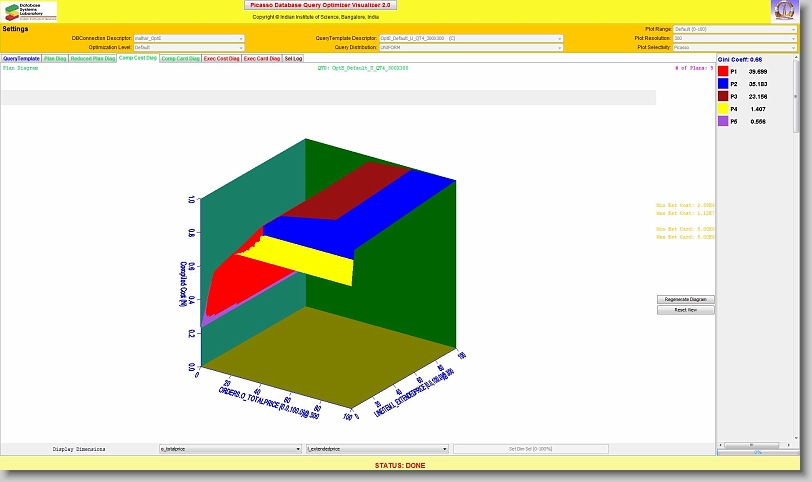This screenshot has width=812, height=482.
Task: Switch to the QueryTemplate tab
Action: pos(21,59)
